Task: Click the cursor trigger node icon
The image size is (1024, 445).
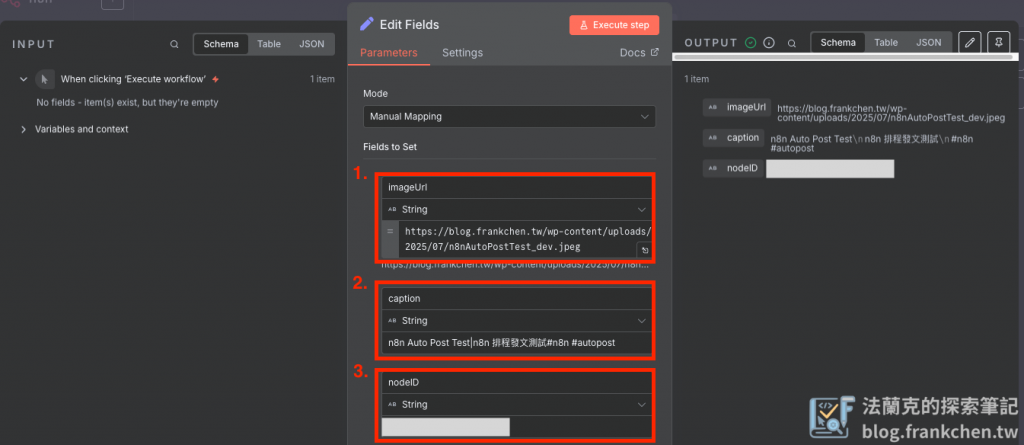Action: (x=44, y=79)
